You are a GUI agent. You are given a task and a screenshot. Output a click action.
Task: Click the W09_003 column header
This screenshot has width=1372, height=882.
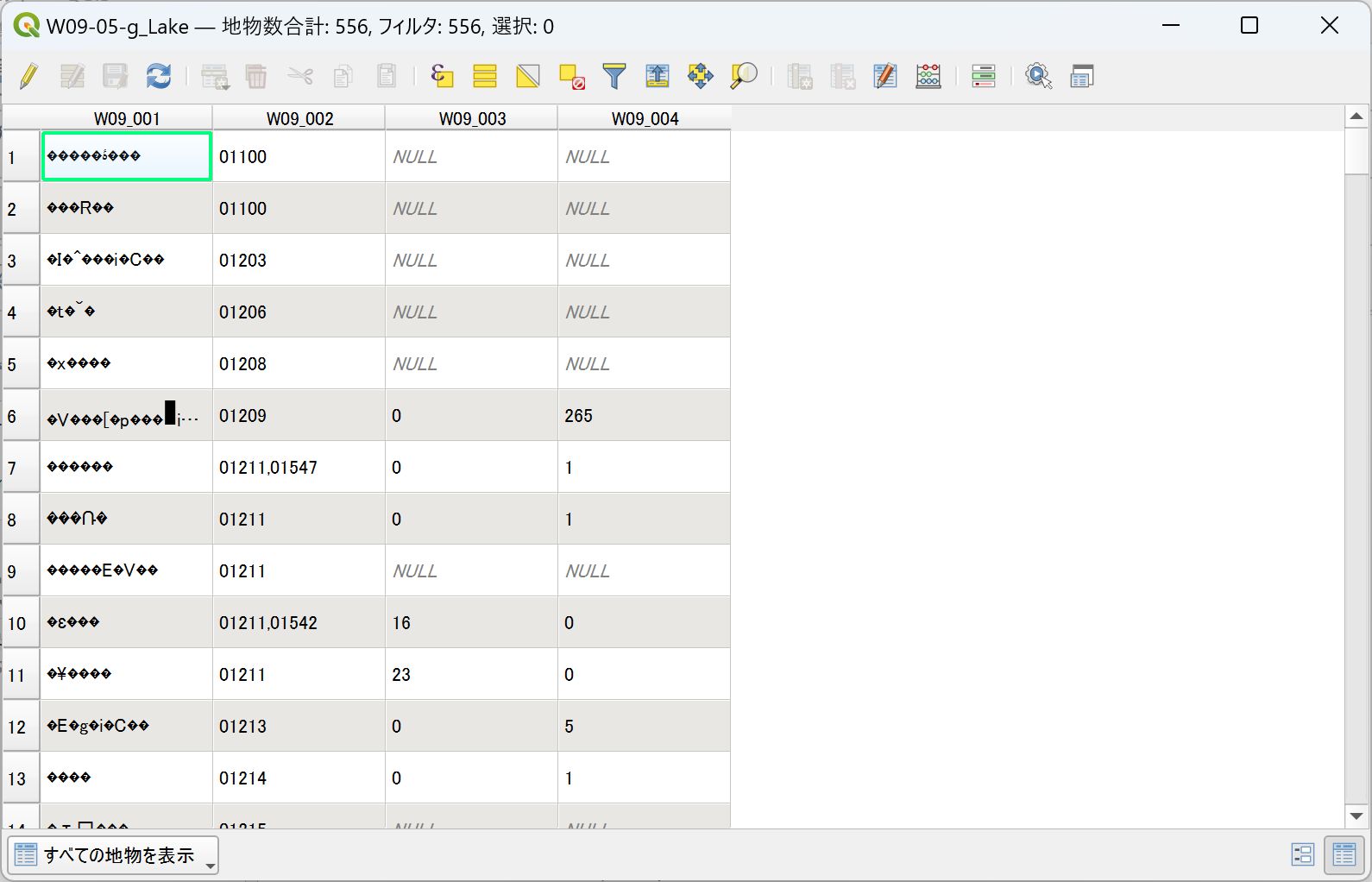(x=472, y=118)
